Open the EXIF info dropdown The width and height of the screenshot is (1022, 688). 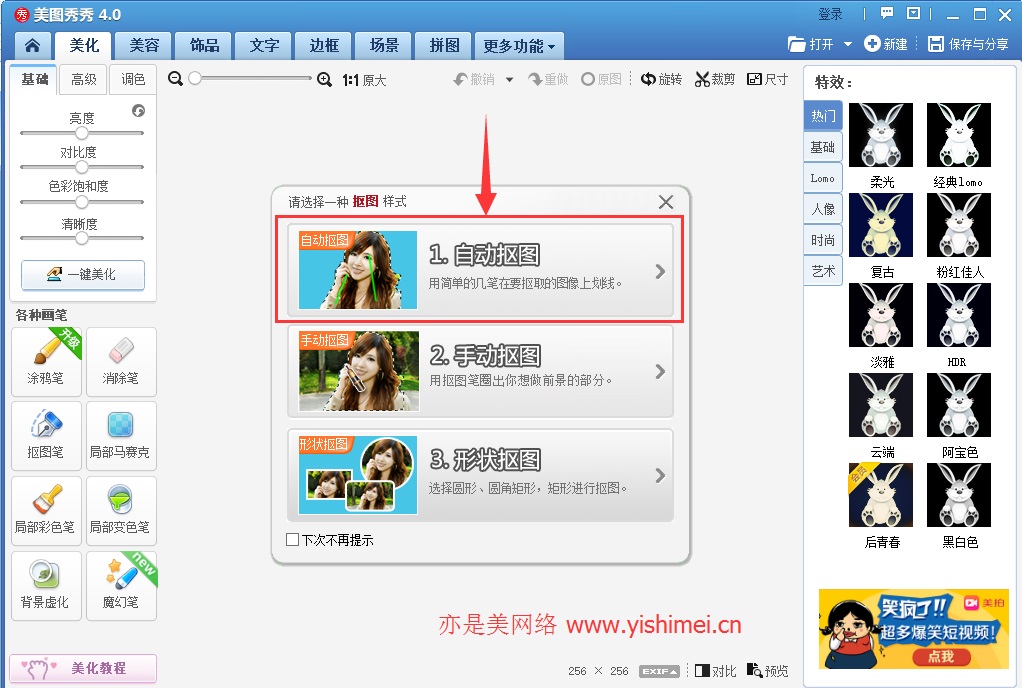click(x=660, y=671)
